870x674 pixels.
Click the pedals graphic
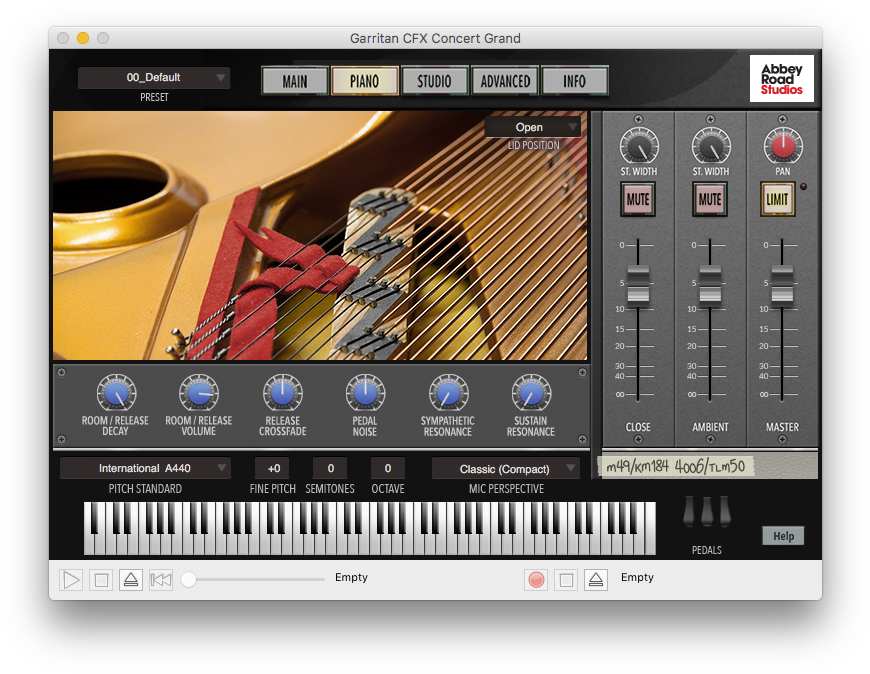(707, 511)
